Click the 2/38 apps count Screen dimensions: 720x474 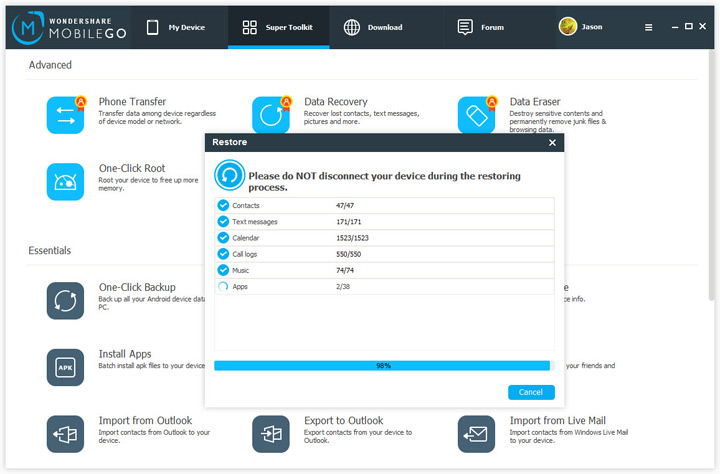(x=343, y=287)
